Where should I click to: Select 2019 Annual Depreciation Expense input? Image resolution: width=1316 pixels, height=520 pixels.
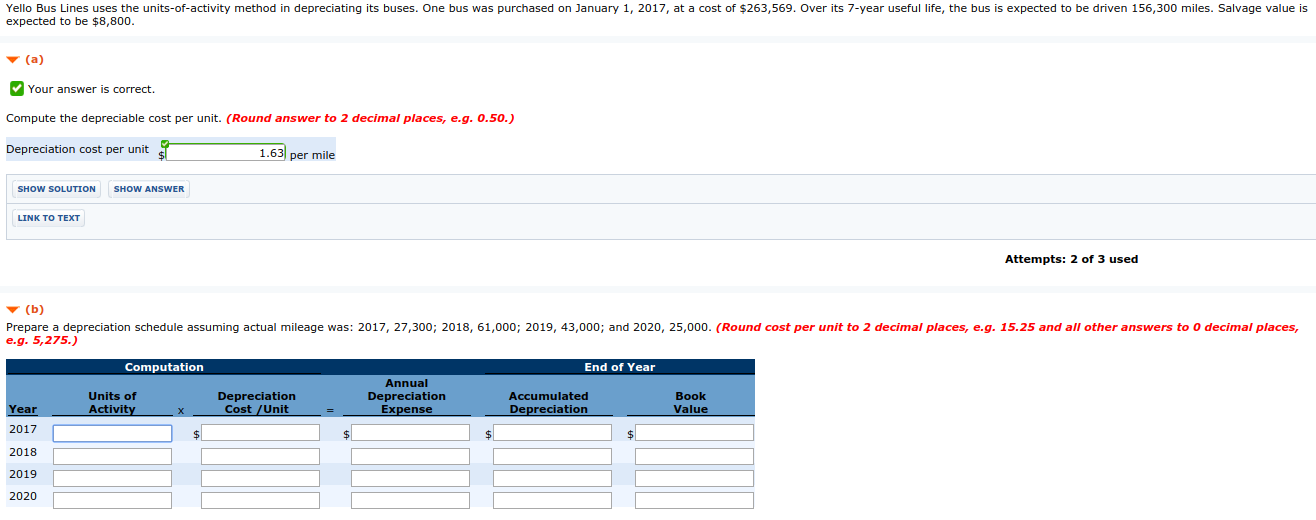(410, 478)
